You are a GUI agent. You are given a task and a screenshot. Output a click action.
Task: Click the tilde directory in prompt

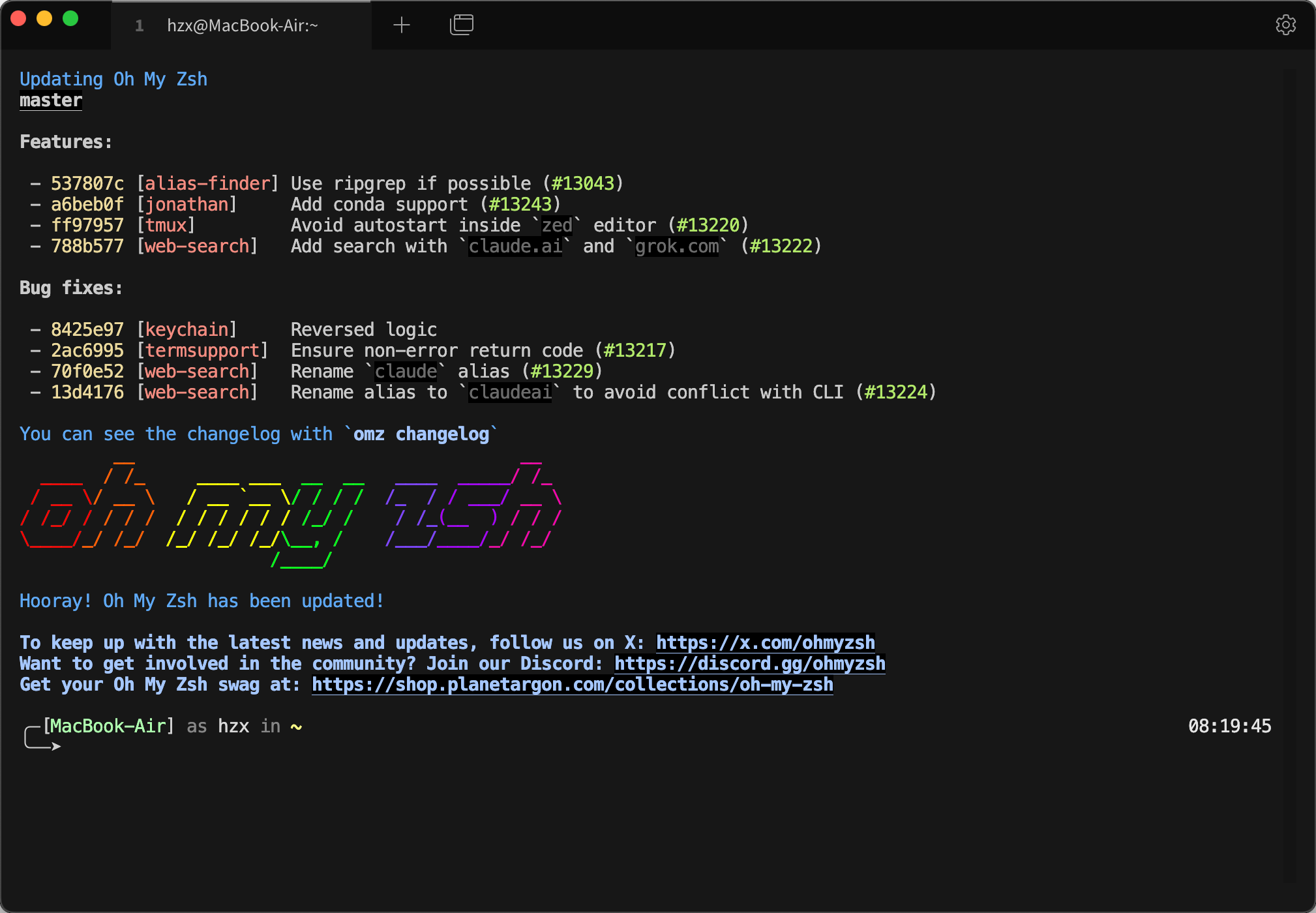(296, 726)
